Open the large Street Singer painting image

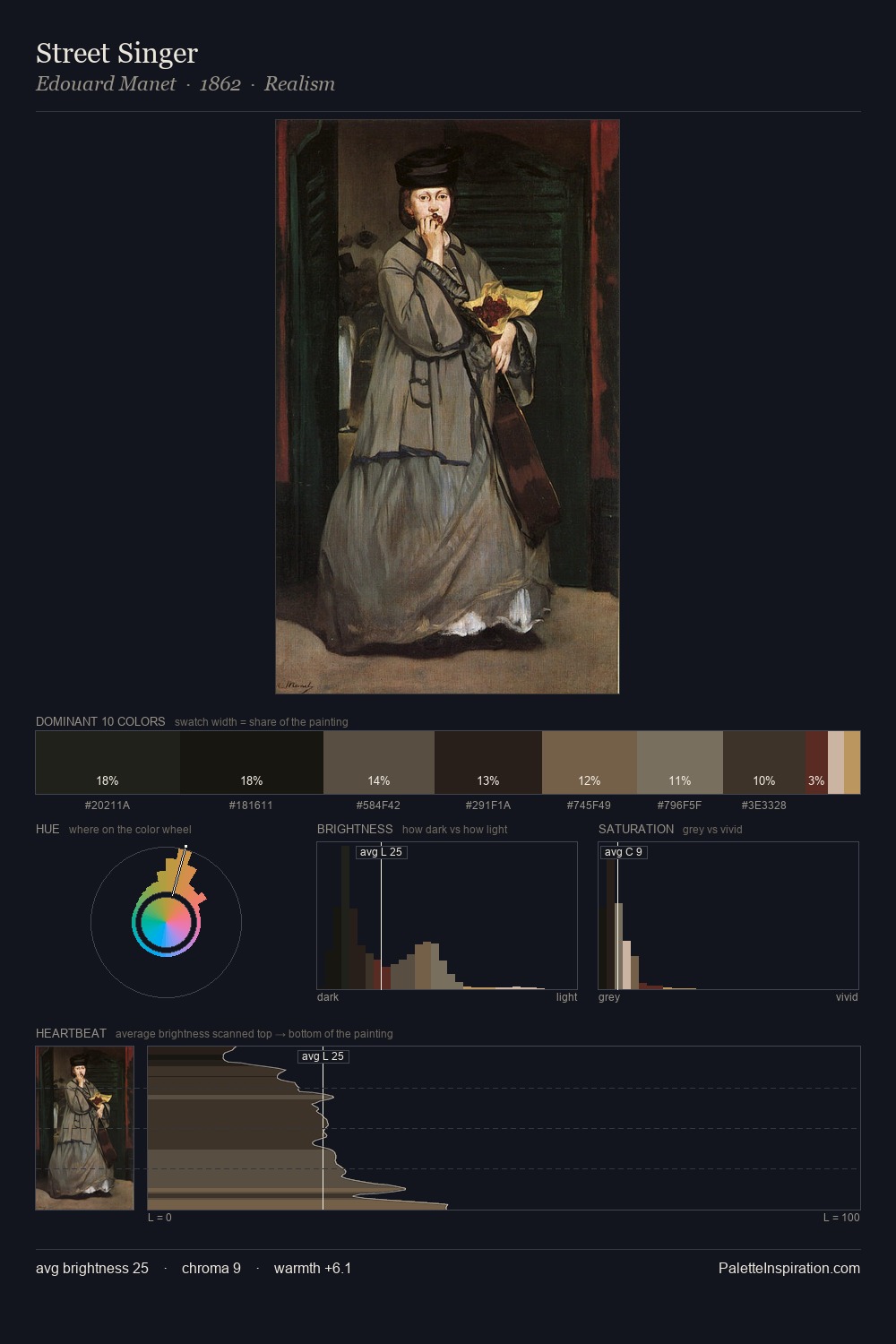pos(447,407)
